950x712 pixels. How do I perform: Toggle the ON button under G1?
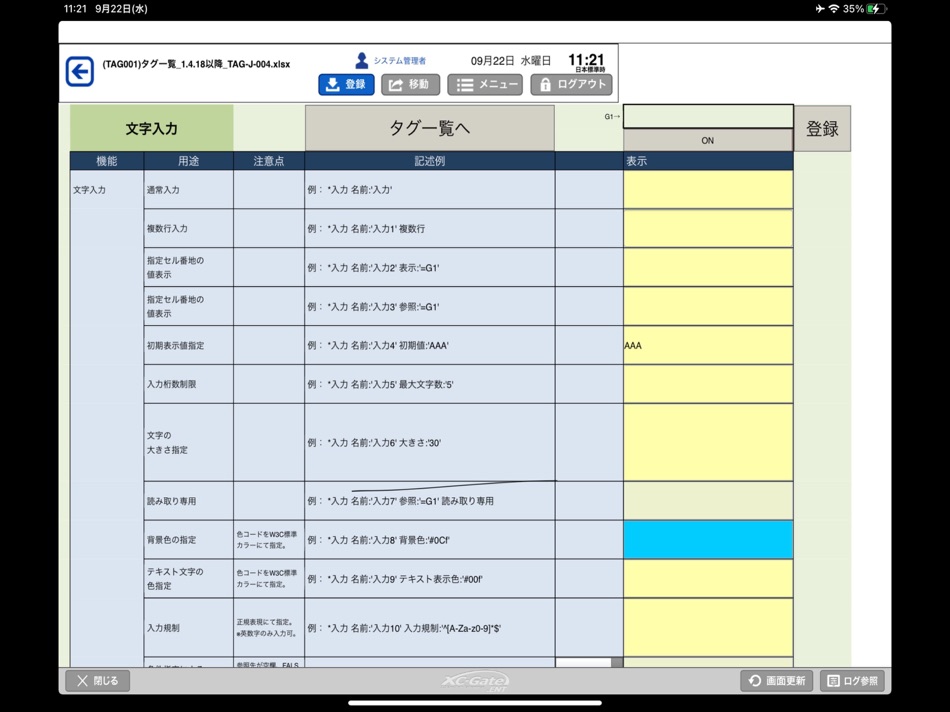708,140
